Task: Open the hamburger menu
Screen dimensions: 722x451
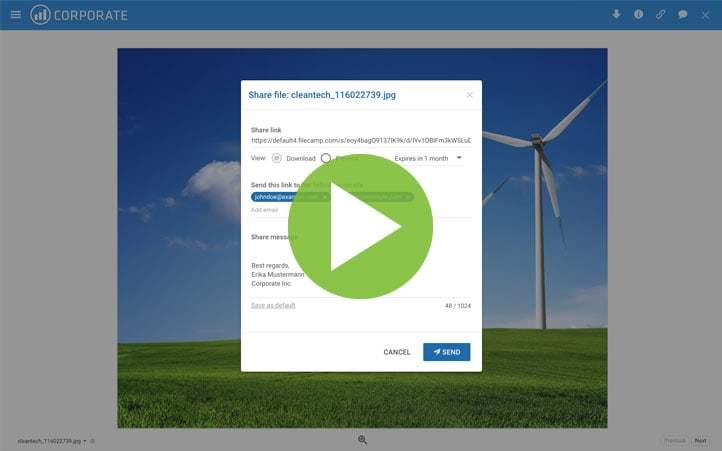Action: point(16,15)
